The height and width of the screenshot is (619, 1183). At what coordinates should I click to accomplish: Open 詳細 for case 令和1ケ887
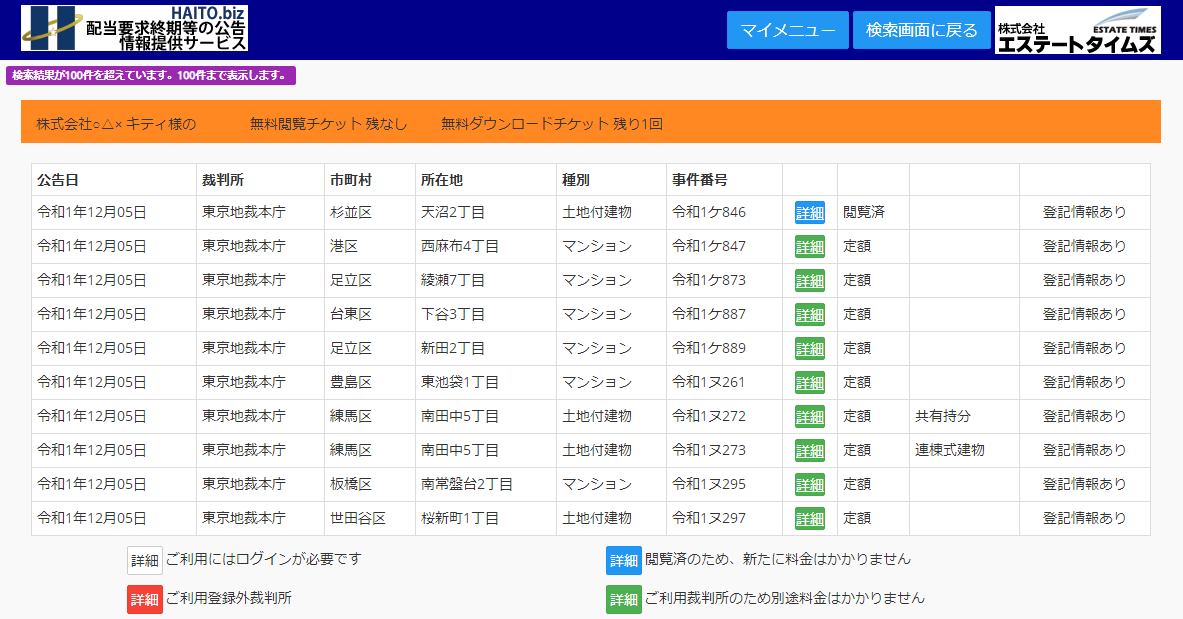coord(809,314)
